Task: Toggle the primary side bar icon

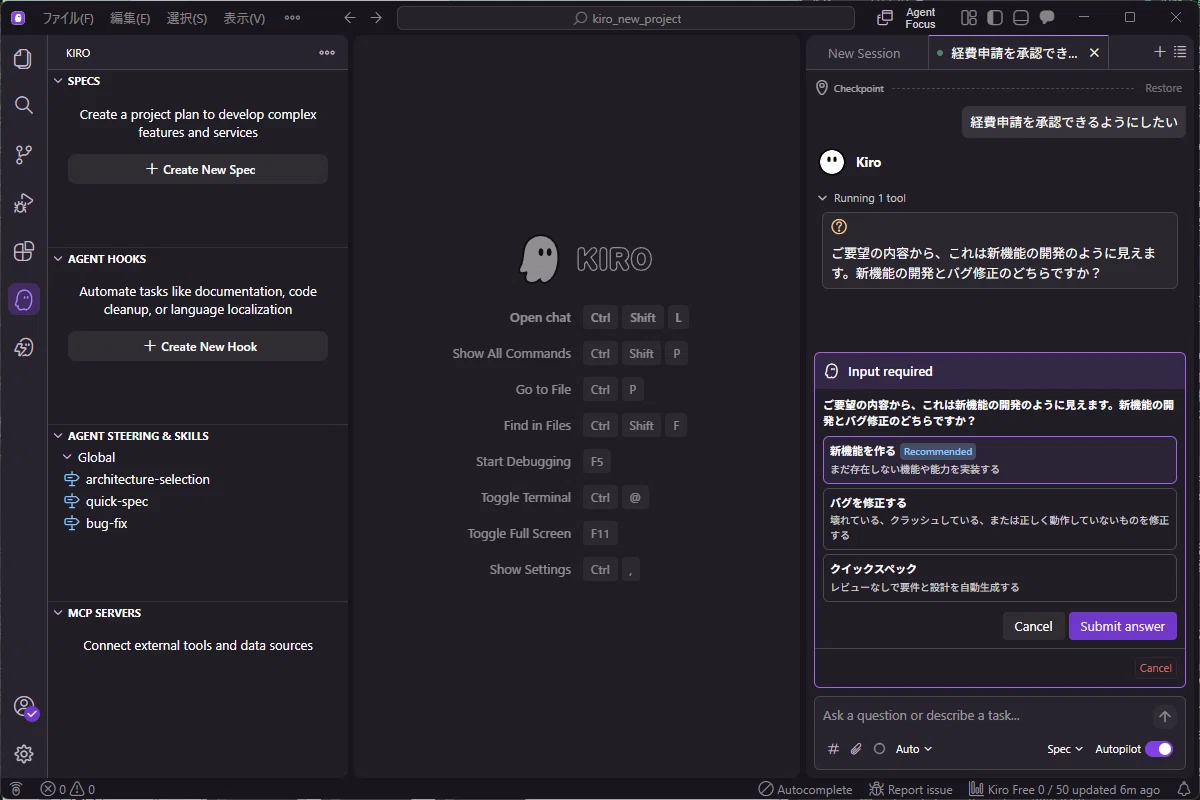Action: (994, 18)
